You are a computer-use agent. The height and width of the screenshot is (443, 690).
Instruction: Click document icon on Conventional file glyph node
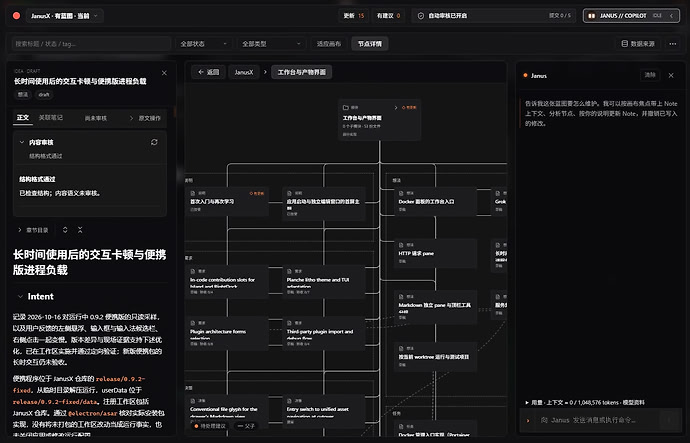pyautogui.click(x=193, y=401)
